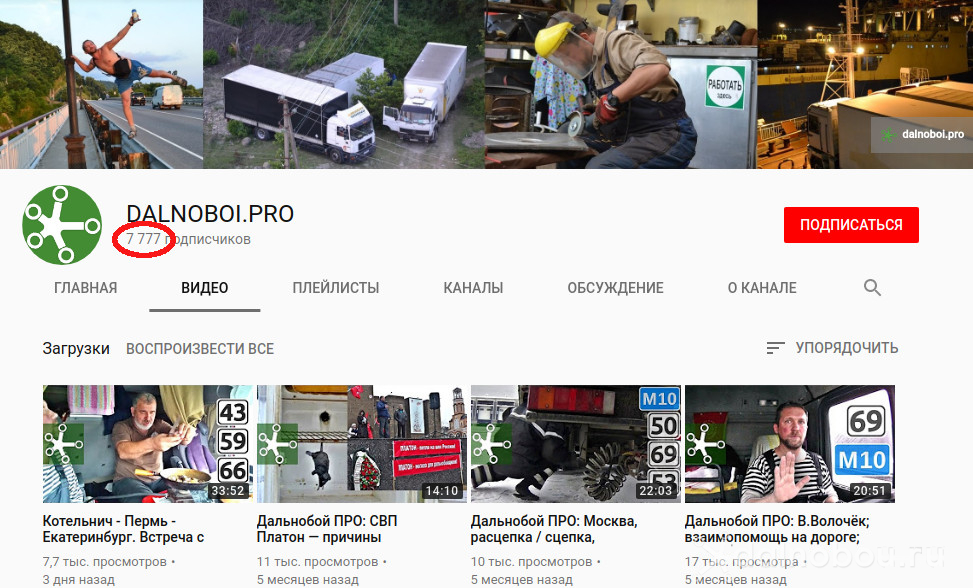The image size is (973, 588).
Task: Click Воспроизвести все play all button
Action: (200, 349)
